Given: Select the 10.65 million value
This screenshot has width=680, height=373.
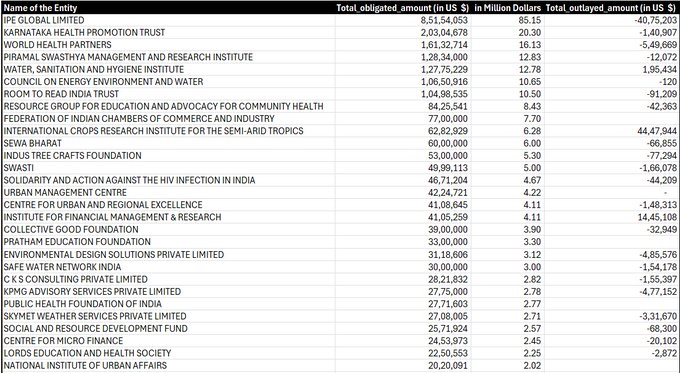Looking at the screenshot, I should (x=530, y=82).
